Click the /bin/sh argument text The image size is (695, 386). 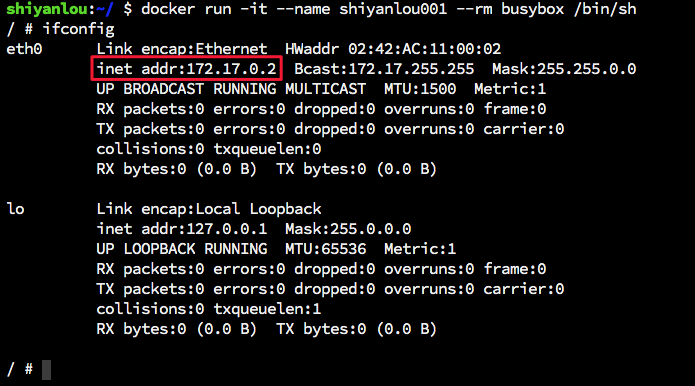pos(605,9)
